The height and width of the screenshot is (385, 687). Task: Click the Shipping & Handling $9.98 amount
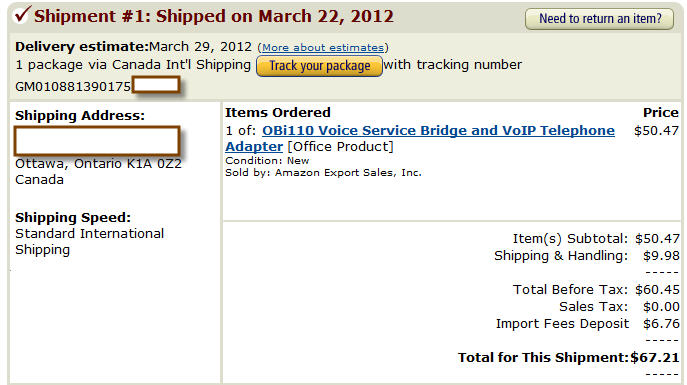point(661,256)
